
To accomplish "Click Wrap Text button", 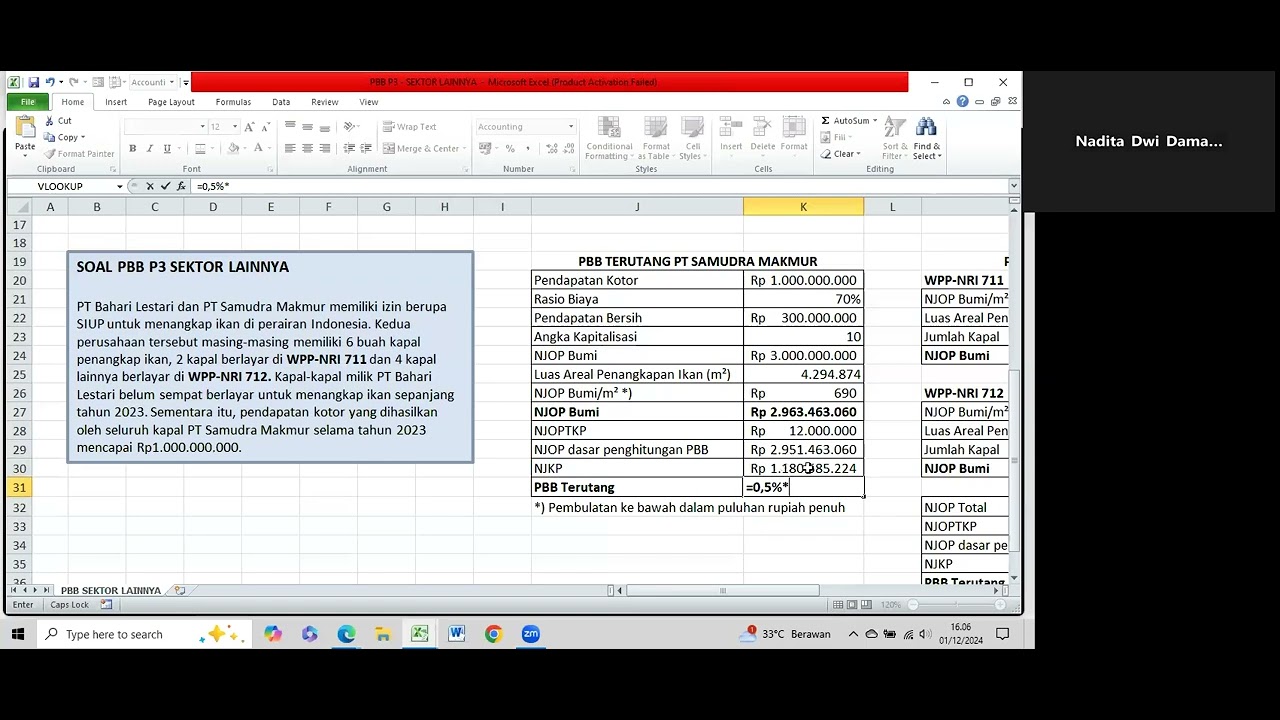I will [x=410, y=127].
